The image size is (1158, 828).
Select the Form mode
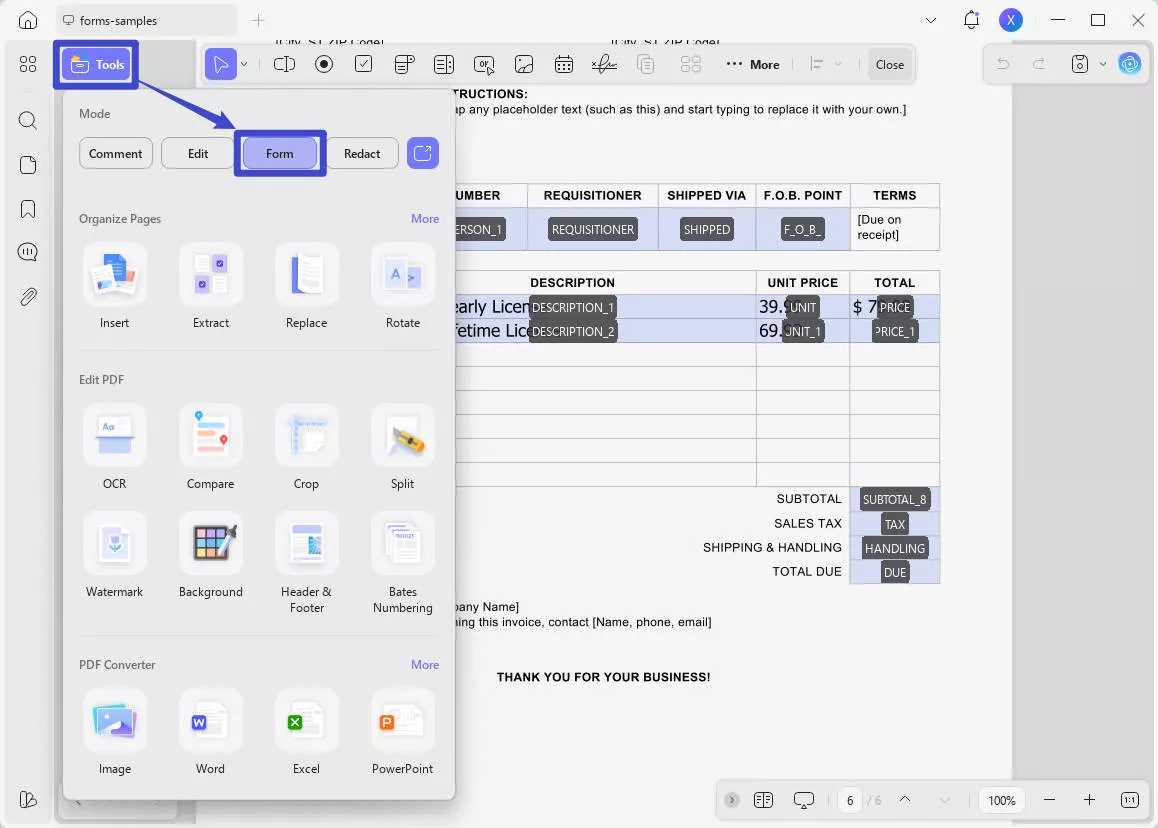(x=280, y=153)
